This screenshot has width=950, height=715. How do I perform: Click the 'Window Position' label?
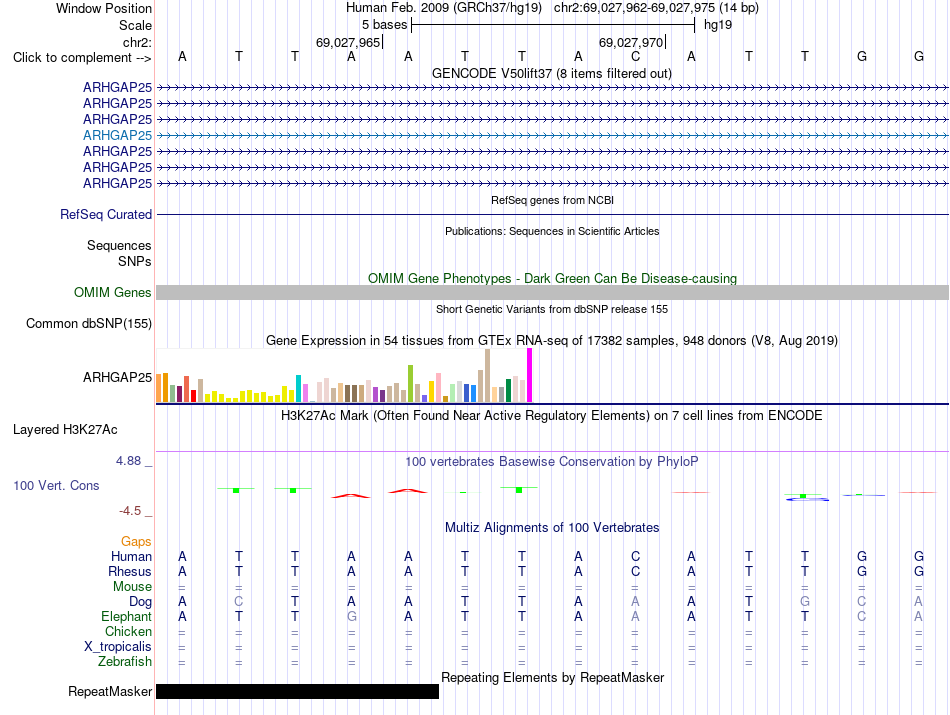tap(104, 8)
